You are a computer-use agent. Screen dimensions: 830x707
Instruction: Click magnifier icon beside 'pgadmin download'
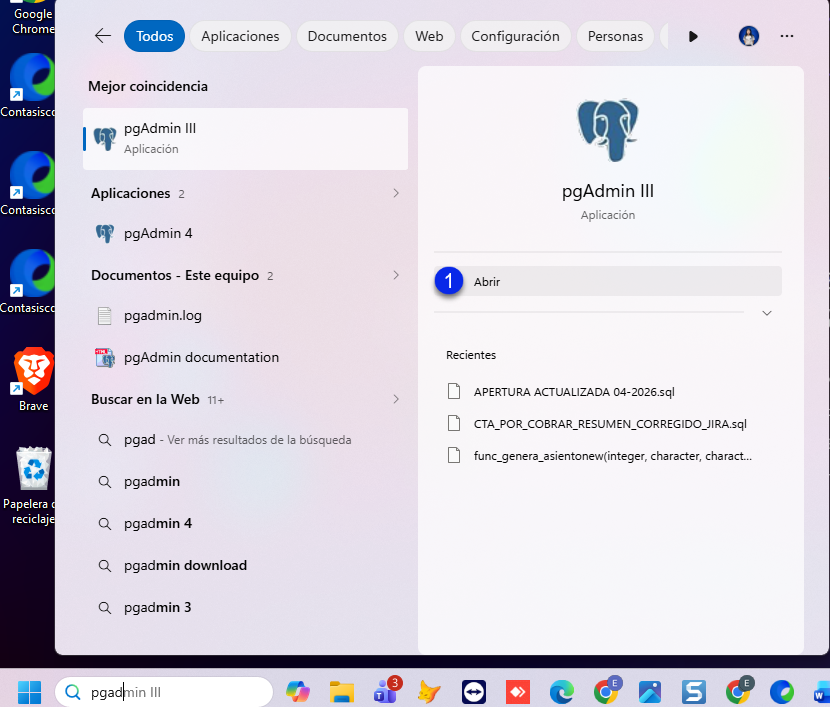[105, 566]
